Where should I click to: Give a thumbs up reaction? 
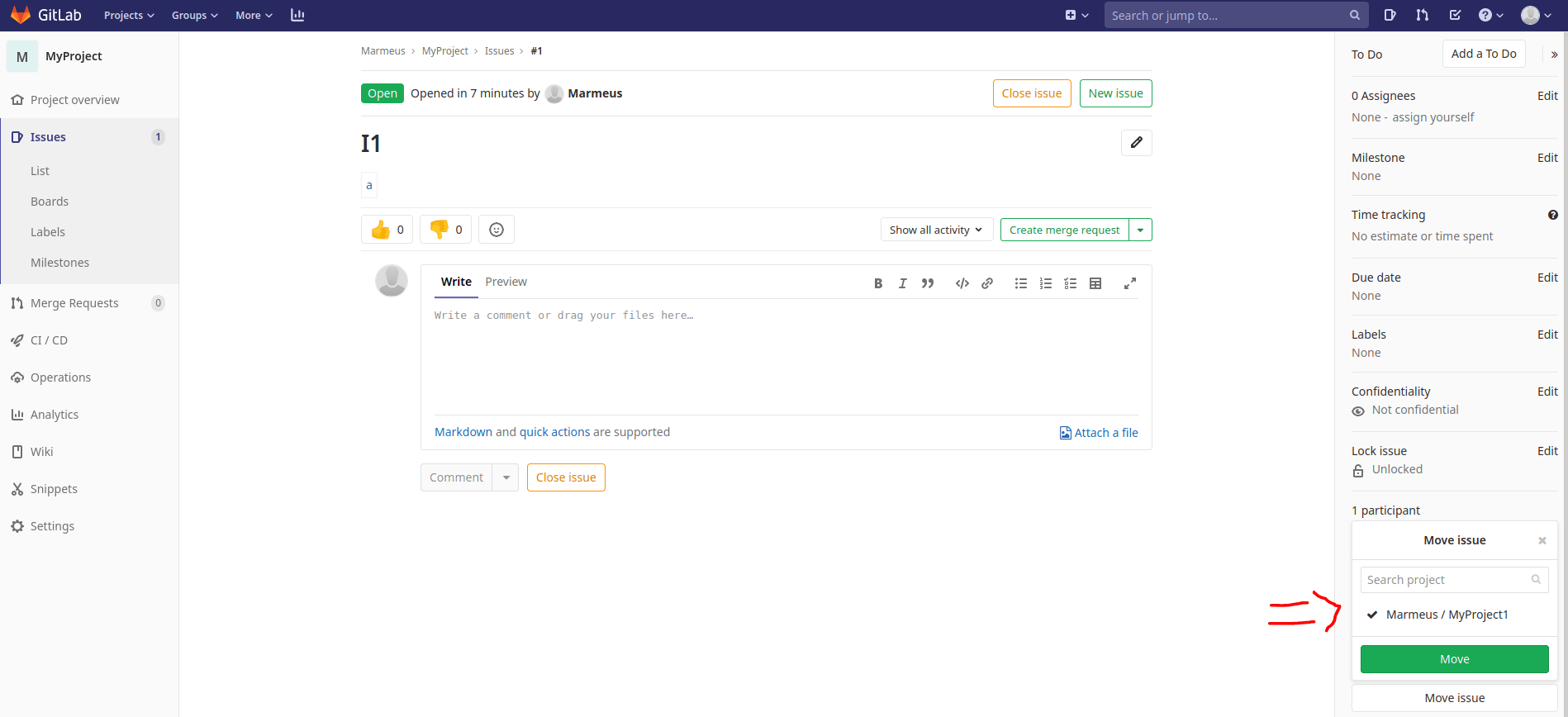(x=387, y=230)
